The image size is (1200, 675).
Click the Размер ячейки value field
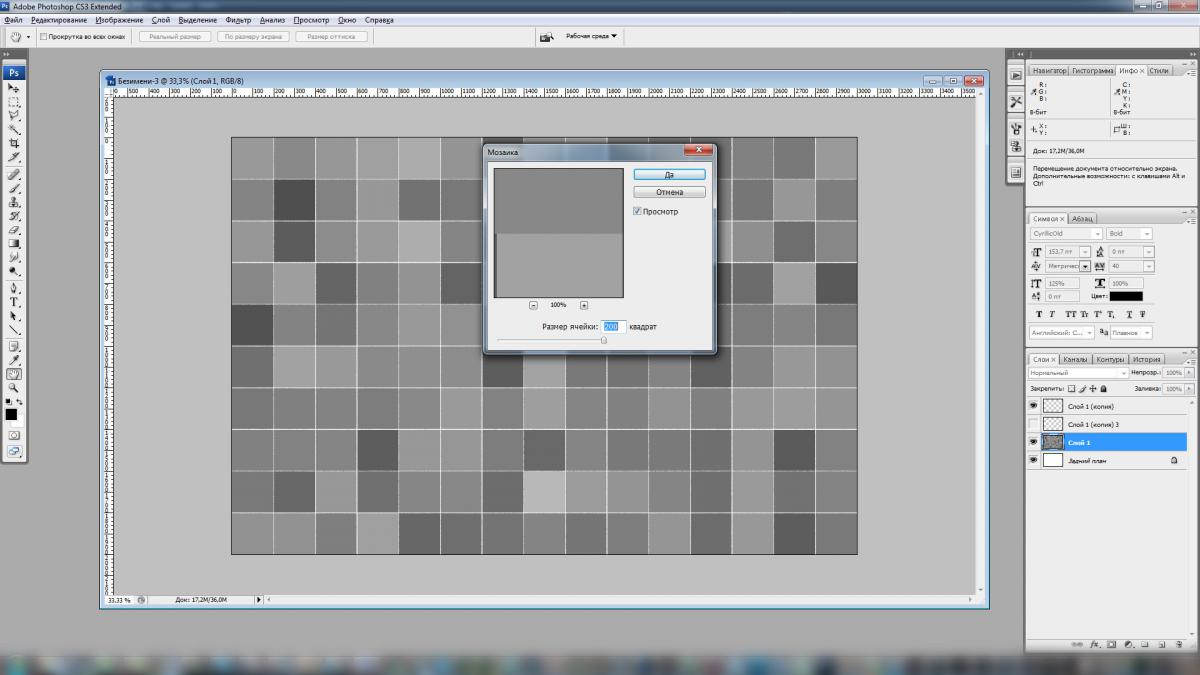coord(613,327)
